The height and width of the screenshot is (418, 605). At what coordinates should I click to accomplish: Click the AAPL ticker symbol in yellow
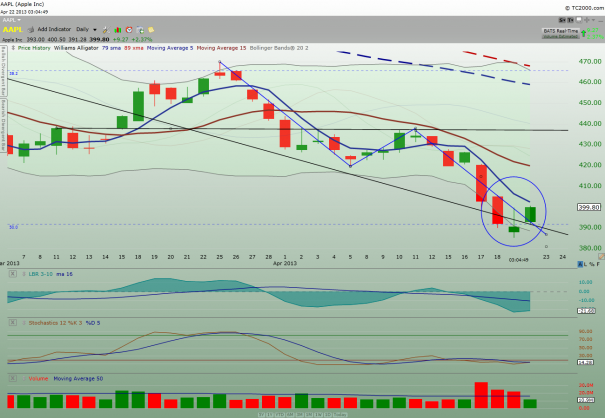click(x=13, y=30)
